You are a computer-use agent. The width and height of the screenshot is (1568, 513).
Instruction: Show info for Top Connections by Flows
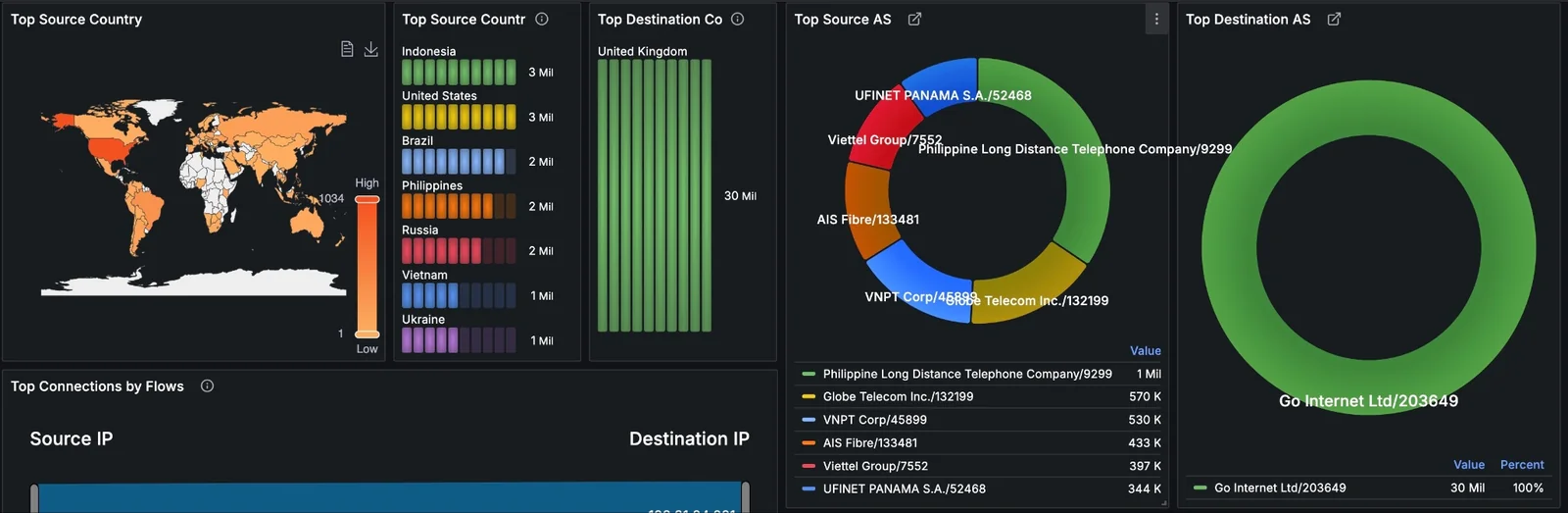[207, 385]
